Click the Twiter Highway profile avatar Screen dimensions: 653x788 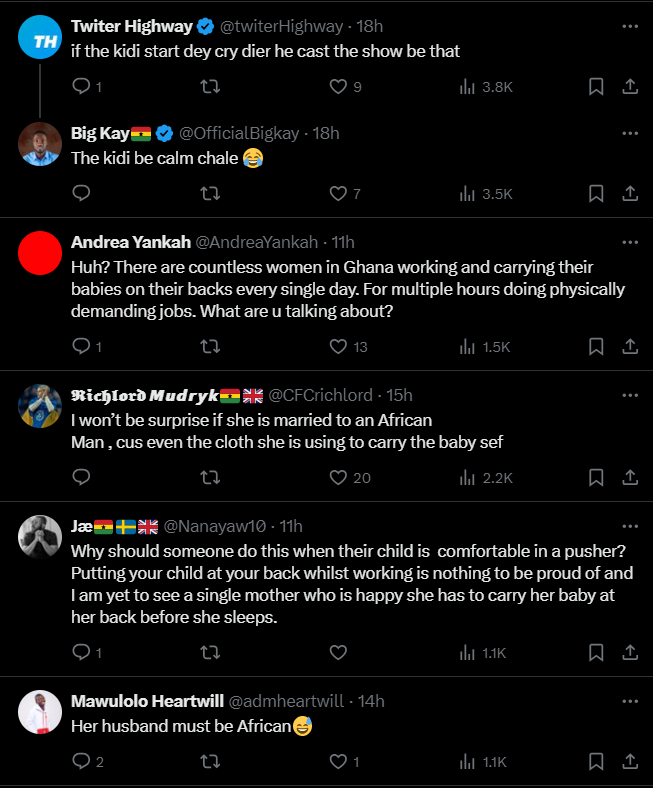click(x=42, y=41)
